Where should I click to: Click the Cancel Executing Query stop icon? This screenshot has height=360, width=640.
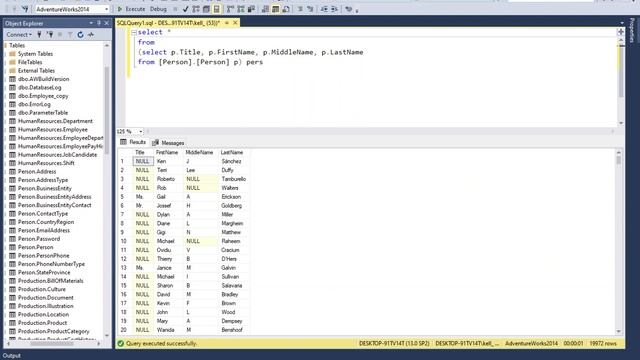point(176,9)
